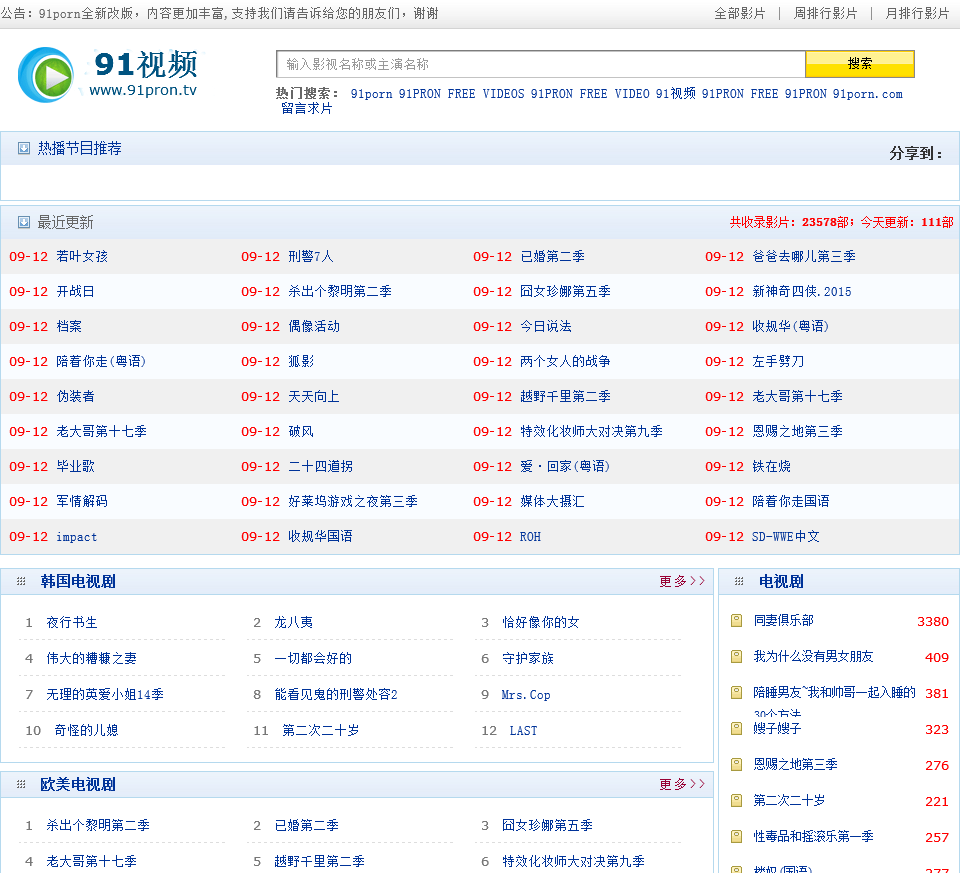This screenshot has width=960, height=873.
Task: Click the grid icon next to 韩国电视剧
Action: coord(21,581)
